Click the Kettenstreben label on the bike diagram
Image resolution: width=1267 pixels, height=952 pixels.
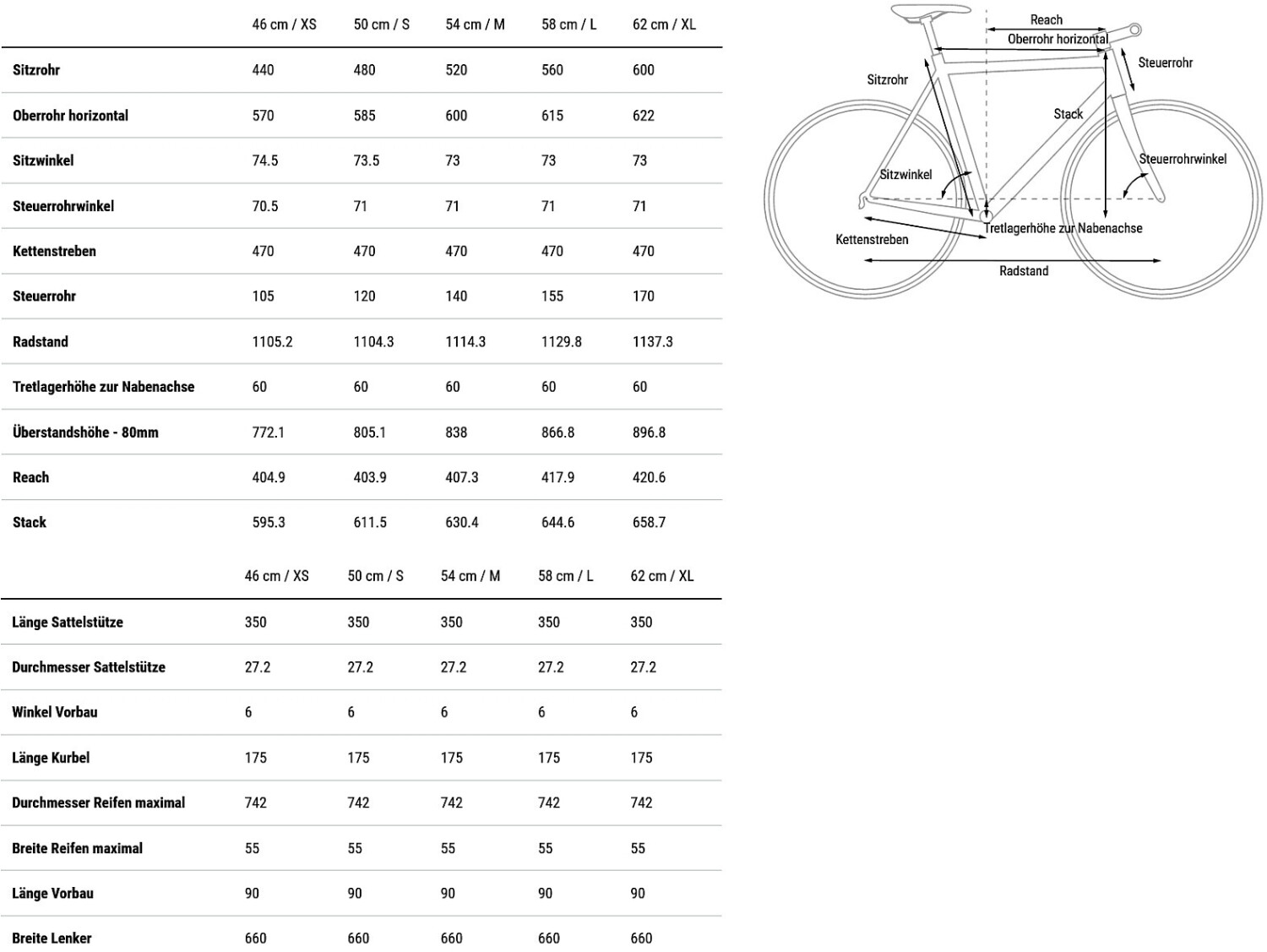coord(872,240)
